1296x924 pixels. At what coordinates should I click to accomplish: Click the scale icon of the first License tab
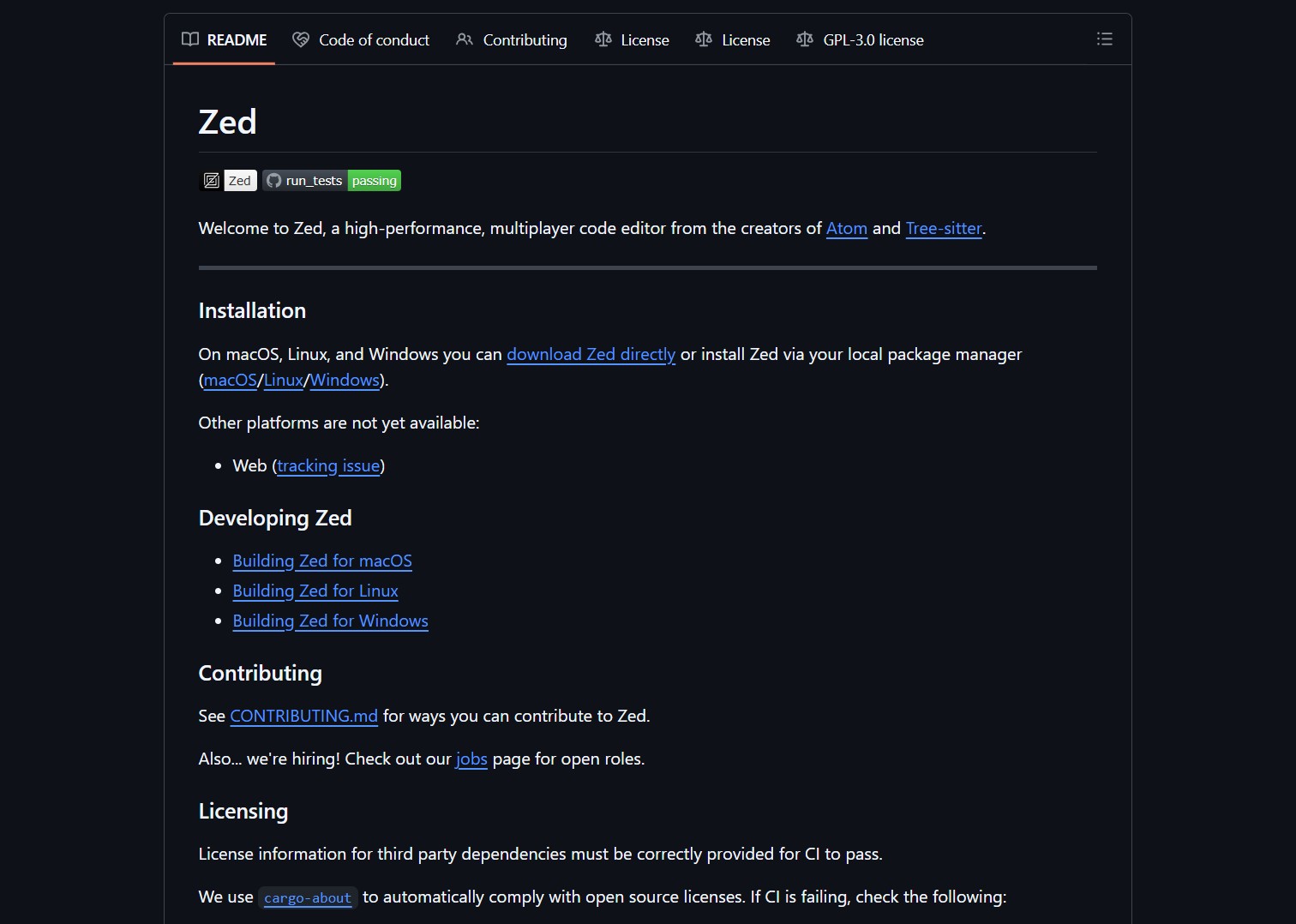point(603,39)
